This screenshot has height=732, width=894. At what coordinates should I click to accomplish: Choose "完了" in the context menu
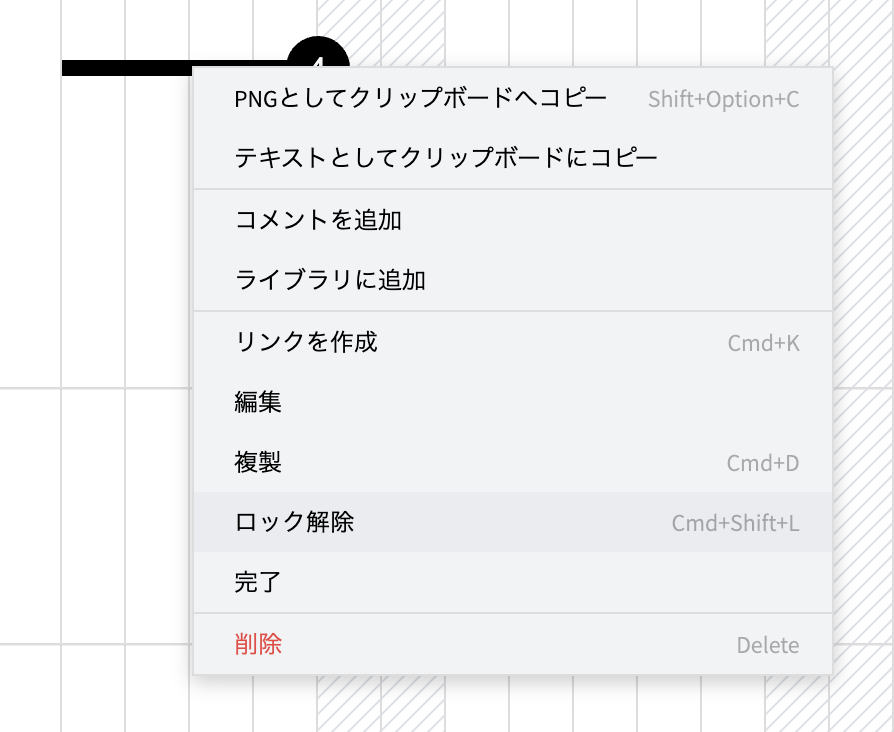coord(258,582)
